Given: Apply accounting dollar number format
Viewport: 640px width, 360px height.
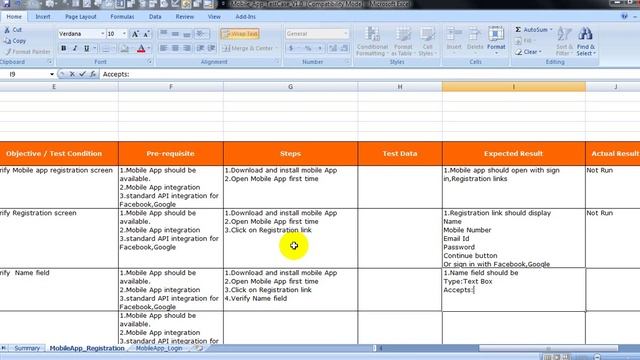Looking at the screenshot, I should click(291, 48).
